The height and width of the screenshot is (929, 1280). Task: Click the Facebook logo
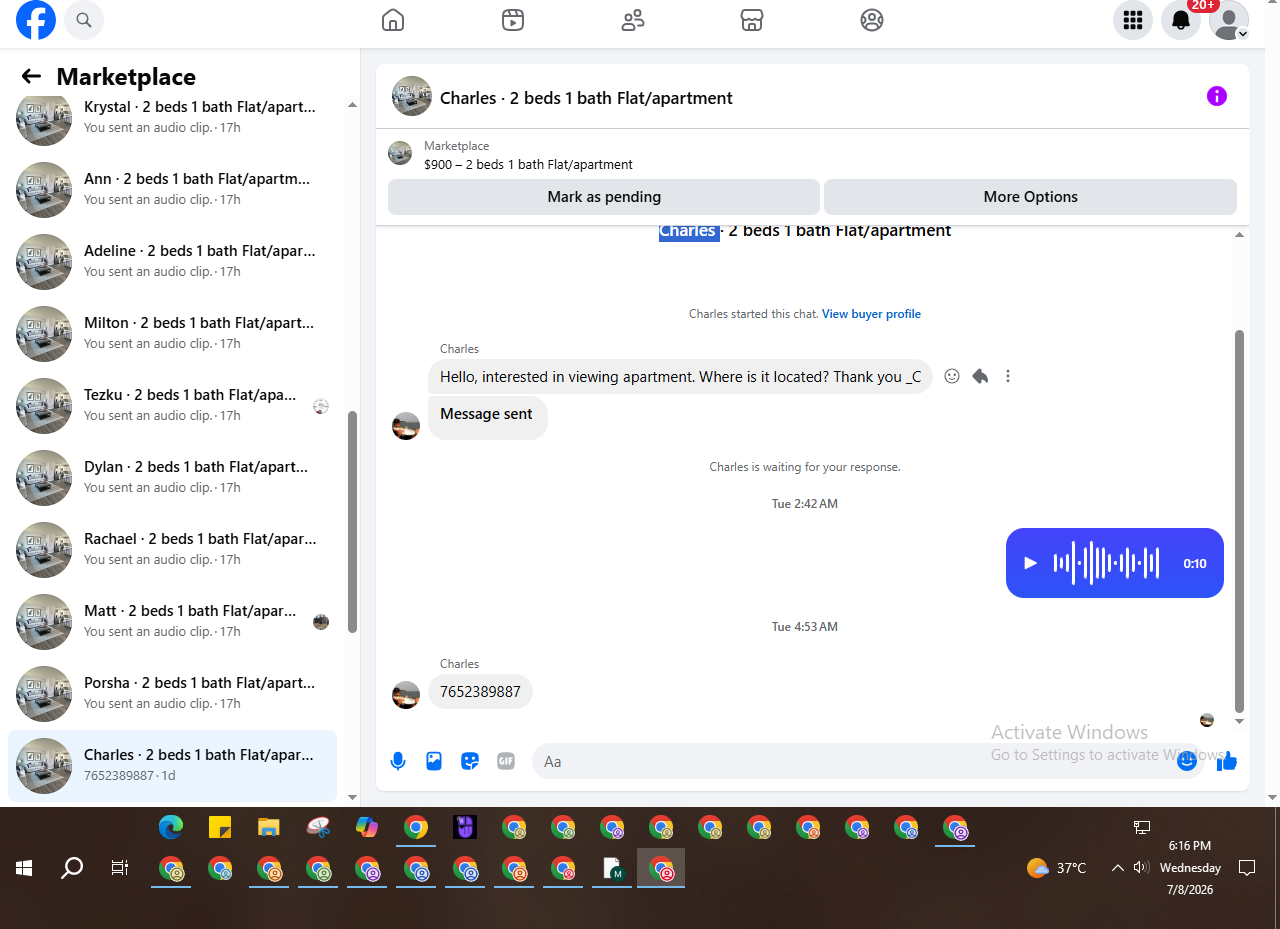click(x=36, y=20)
